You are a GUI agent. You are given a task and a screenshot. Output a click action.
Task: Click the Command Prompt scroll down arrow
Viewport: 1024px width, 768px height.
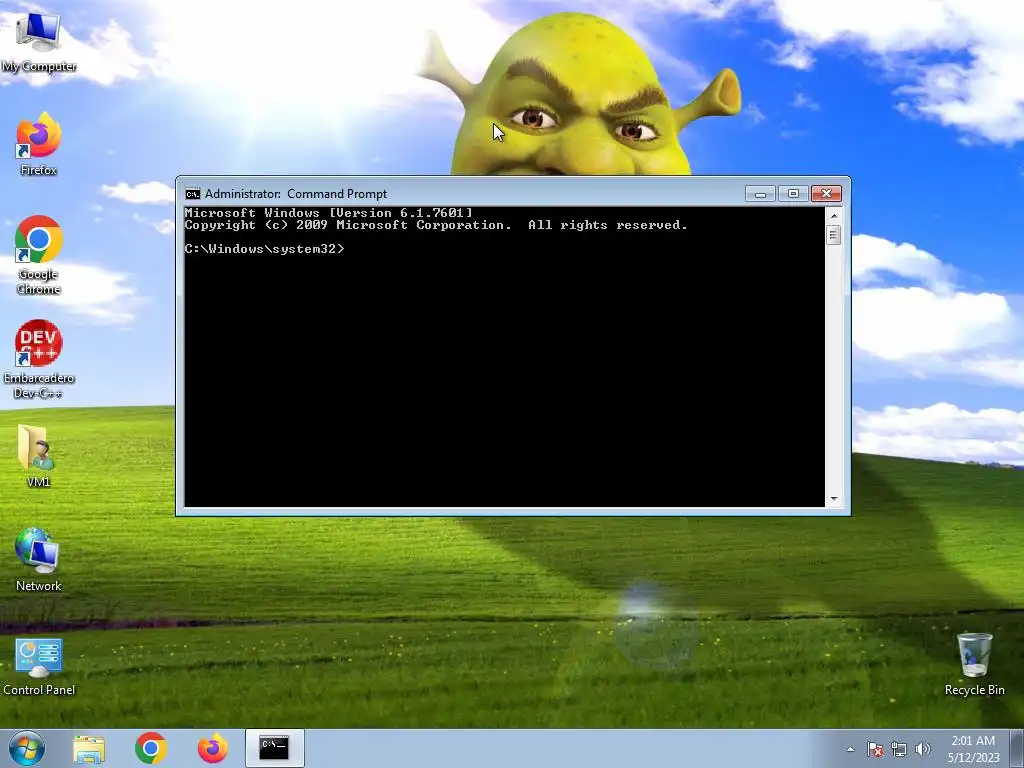point(833,499)
